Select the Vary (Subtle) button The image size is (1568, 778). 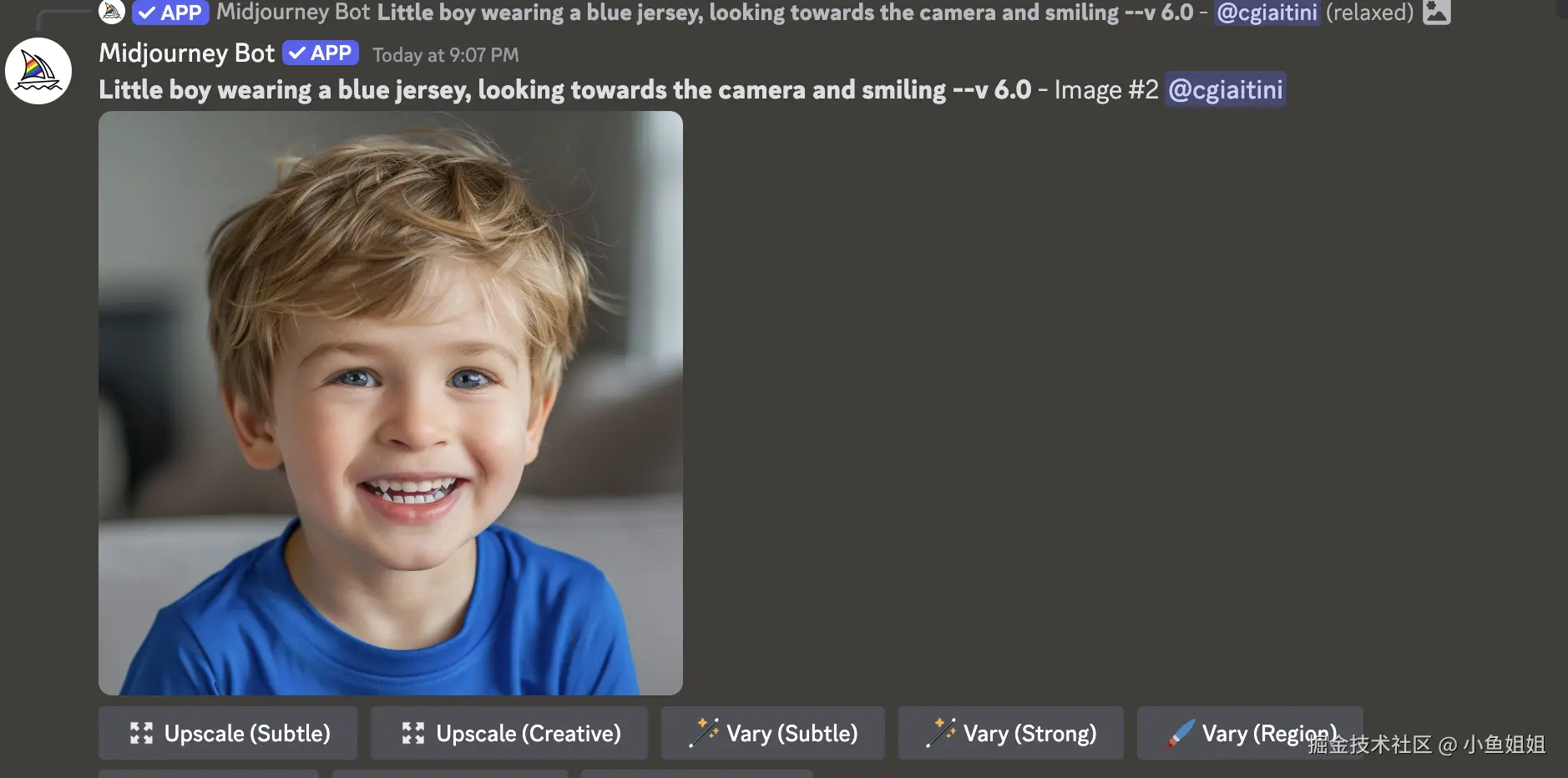click(773, 733)
